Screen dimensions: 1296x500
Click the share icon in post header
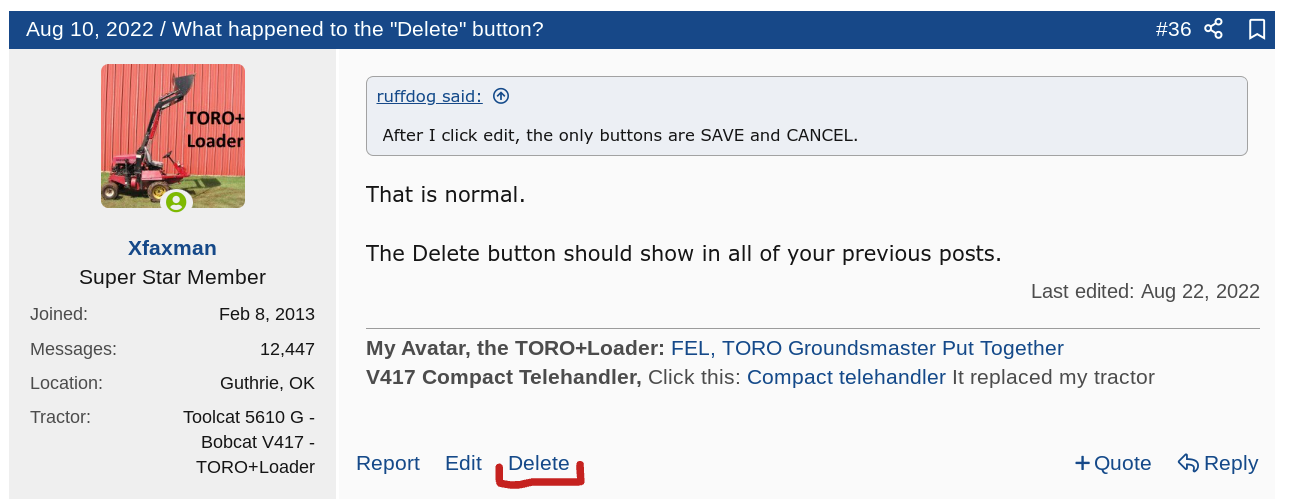(x=1213, y=29)
